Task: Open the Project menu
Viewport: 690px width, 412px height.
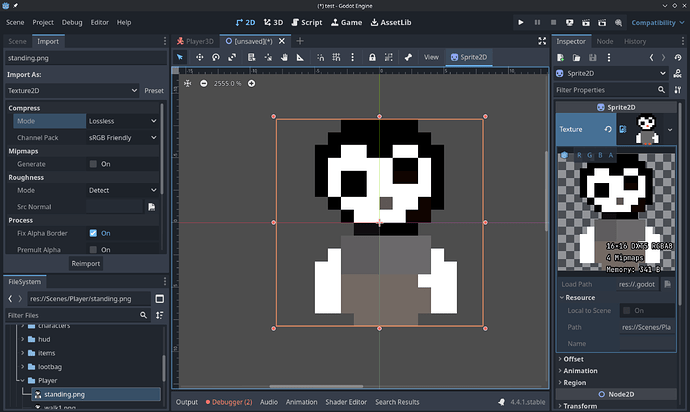Action: point(43,22)
